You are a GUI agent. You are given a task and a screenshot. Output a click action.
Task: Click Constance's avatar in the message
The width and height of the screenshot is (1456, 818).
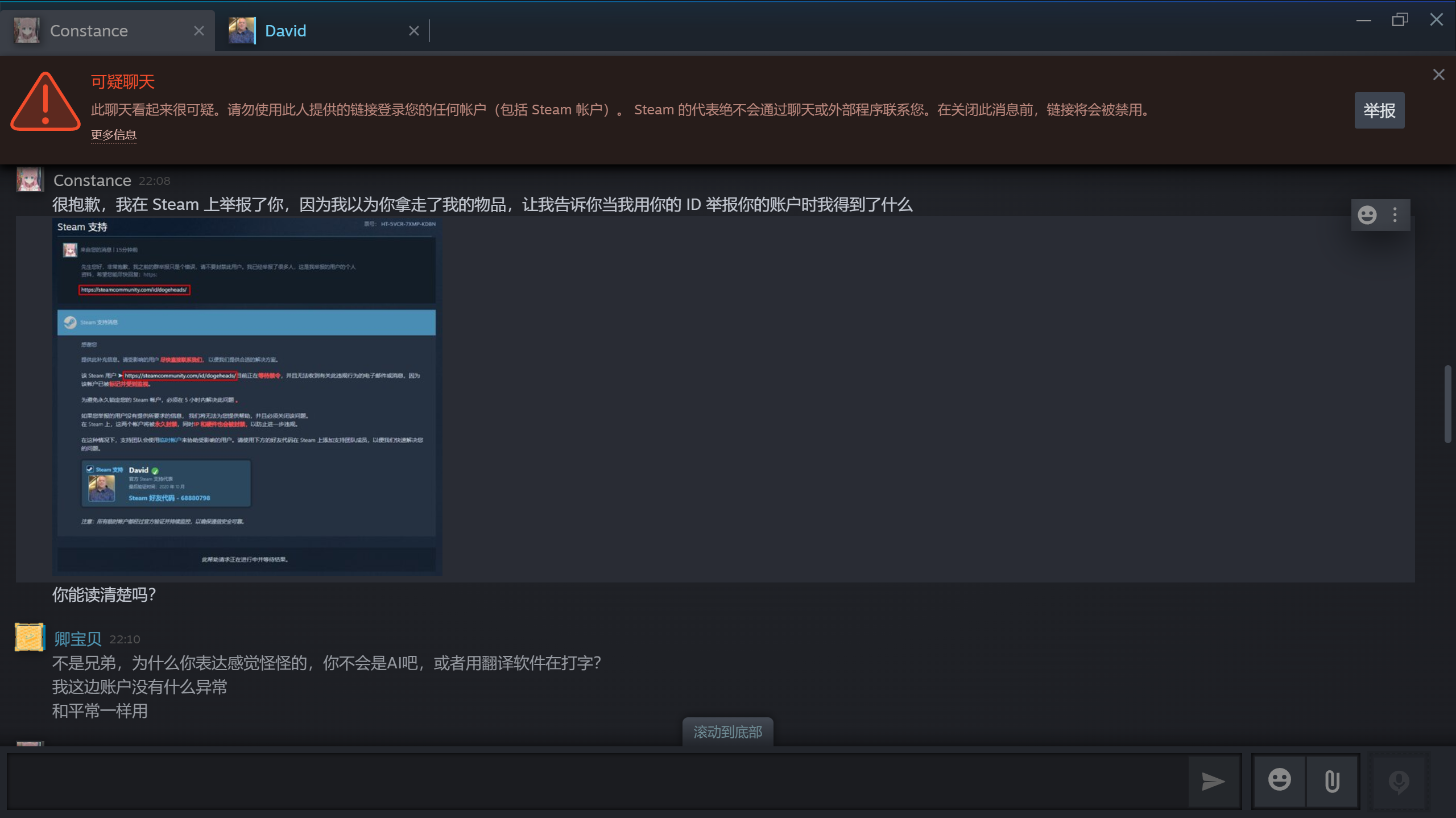[29, 180]
